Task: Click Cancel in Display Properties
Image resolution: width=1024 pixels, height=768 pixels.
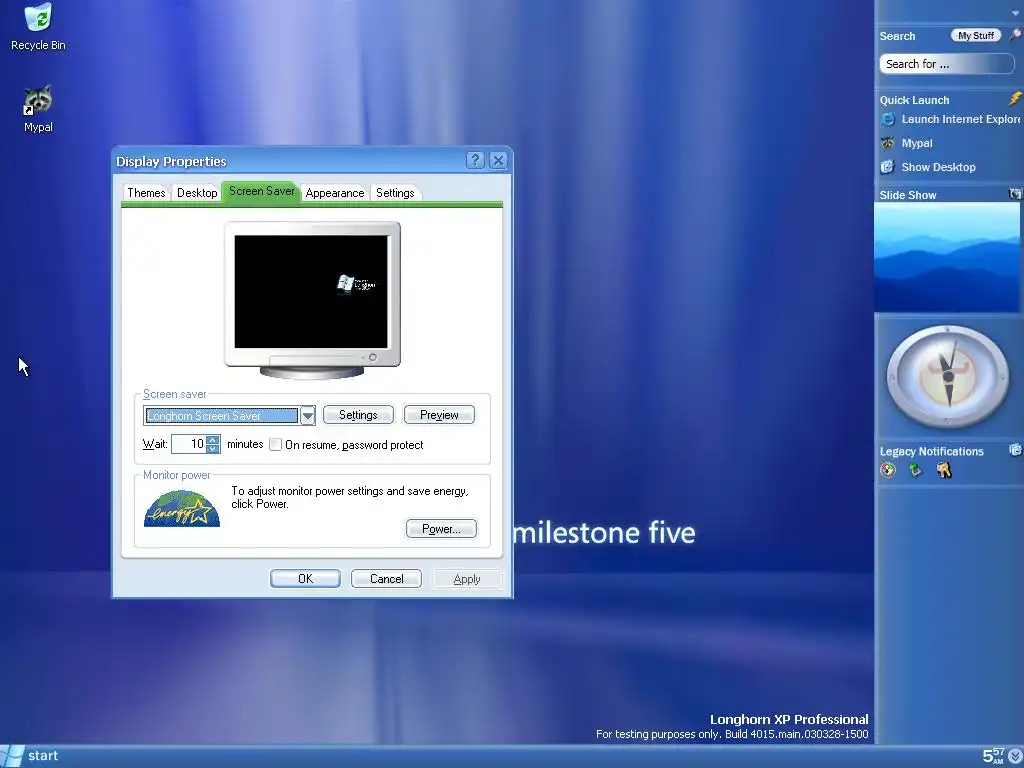Action: [x=386, y=579]
